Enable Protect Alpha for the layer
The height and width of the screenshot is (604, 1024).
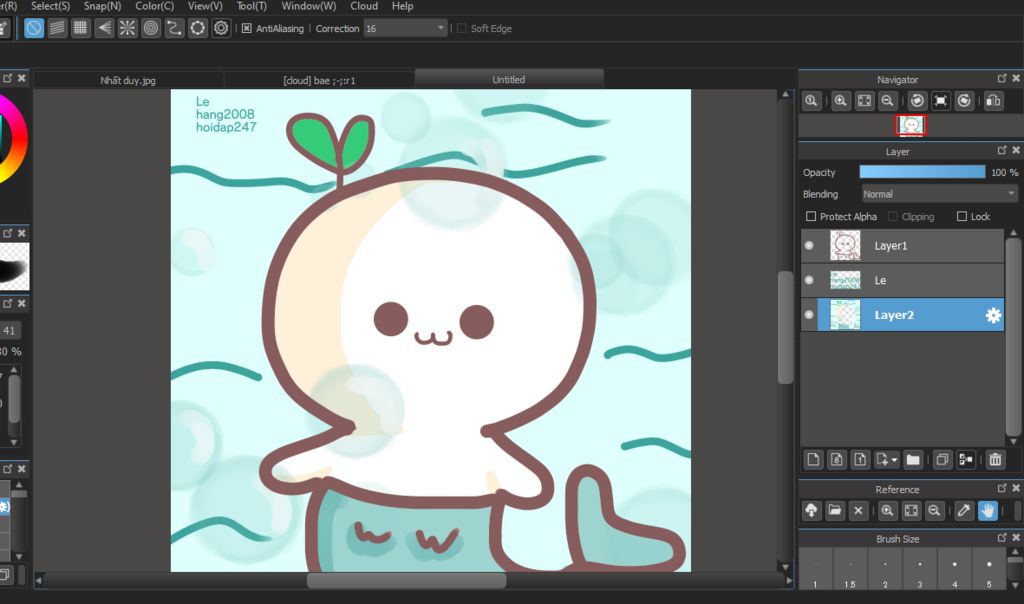[811, 216]
